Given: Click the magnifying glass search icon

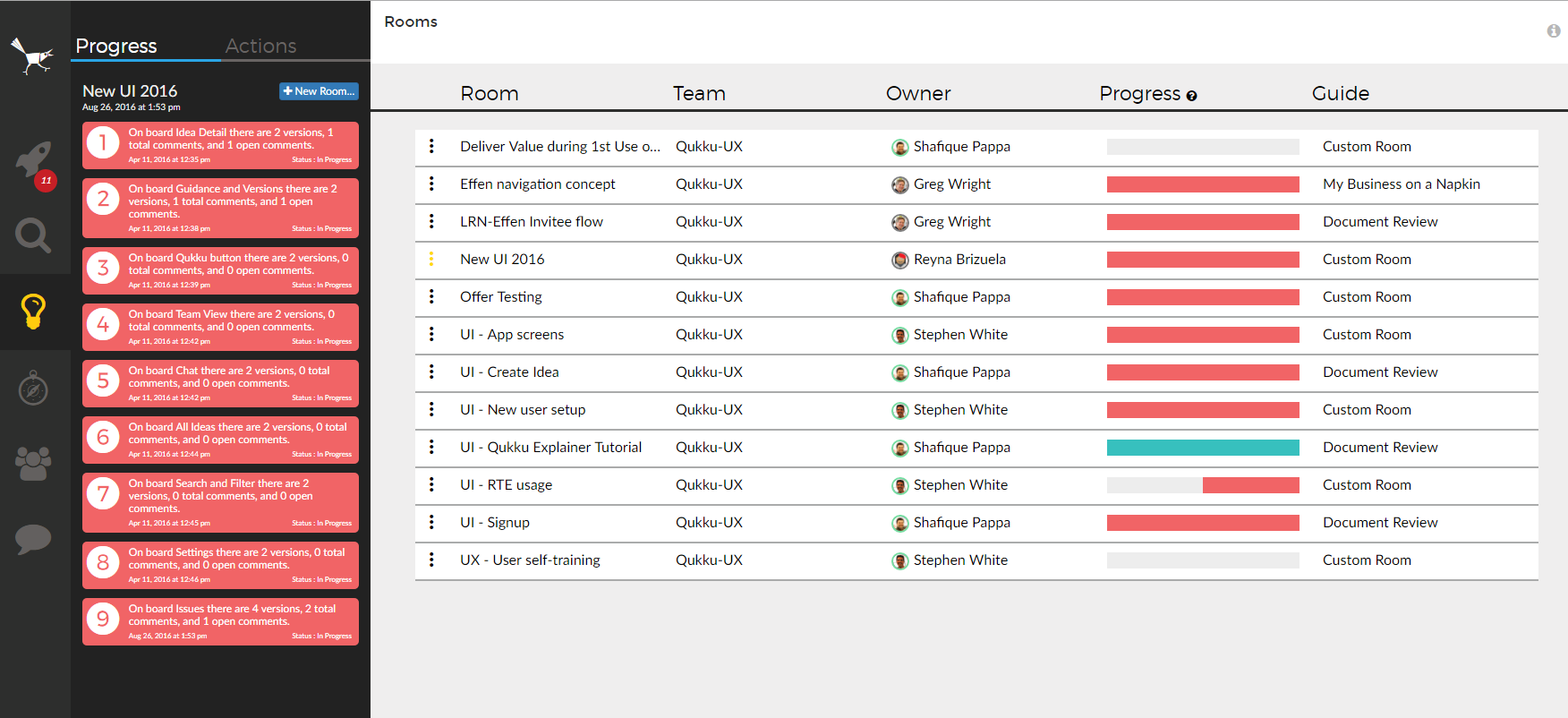Looking at the screenshot, I should coord(33,235).
